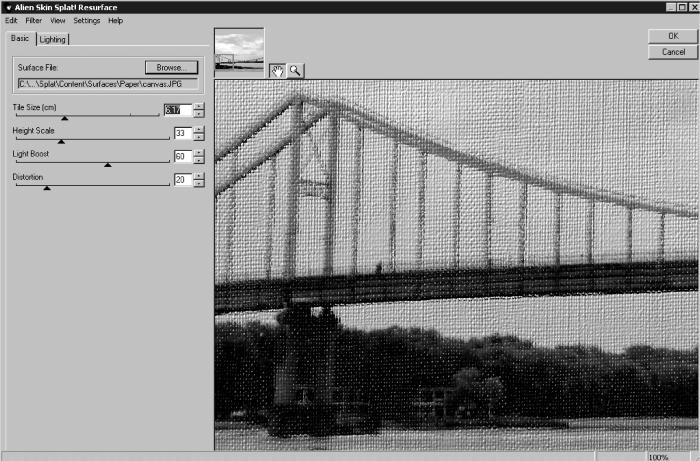This screenshot has width=700, height=461.
Task: Increase Distortion with up arrow
Action: (x=199, y=176)
